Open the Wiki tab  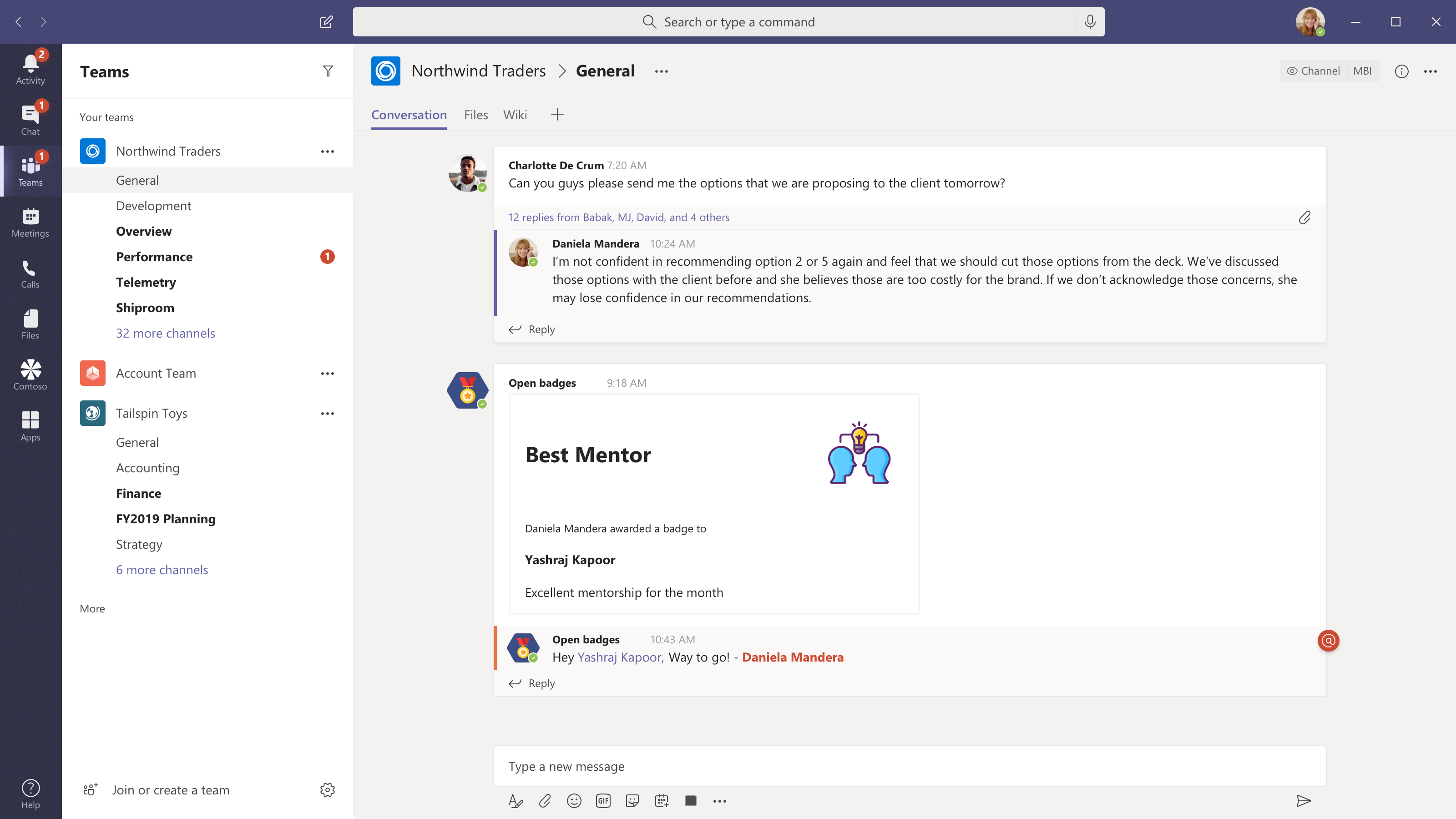point(515,115)
